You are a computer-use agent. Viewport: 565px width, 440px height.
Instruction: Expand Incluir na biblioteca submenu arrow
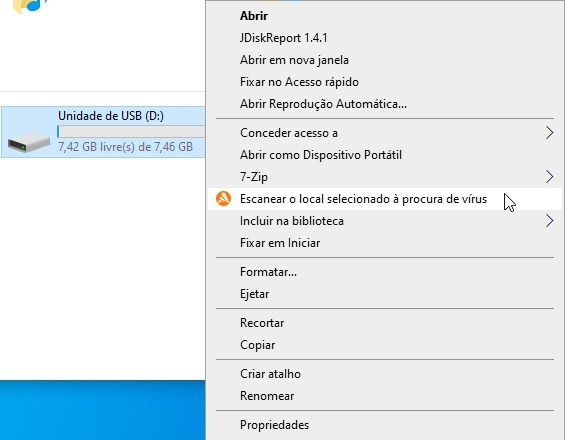[x=549, y=221]
